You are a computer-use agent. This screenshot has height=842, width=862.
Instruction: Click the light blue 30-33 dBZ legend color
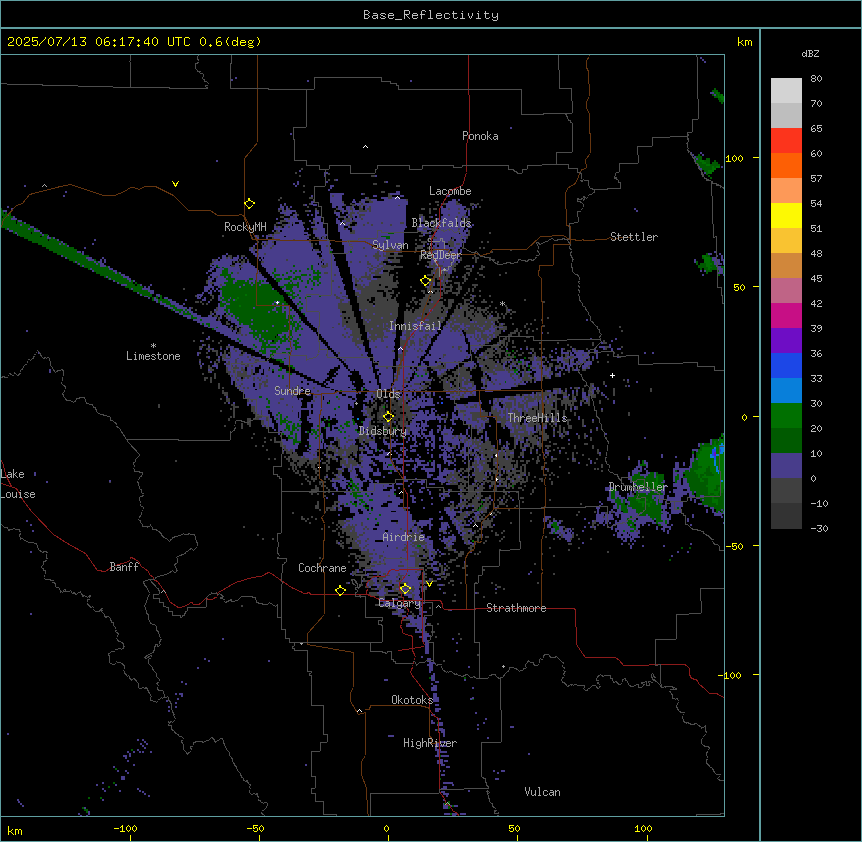(786, 391)
